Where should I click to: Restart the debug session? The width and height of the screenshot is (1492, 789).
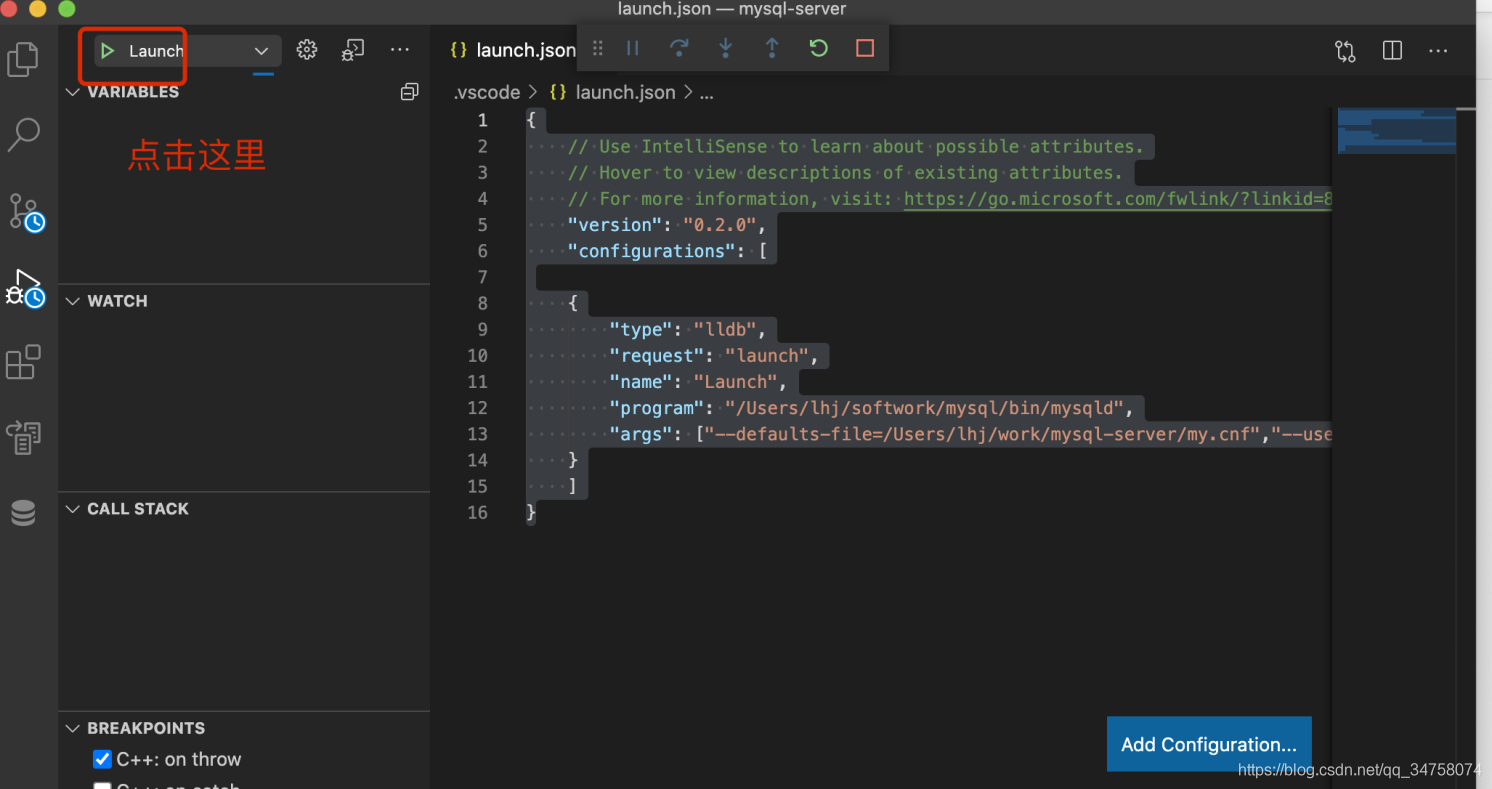(x=818, y=49)
